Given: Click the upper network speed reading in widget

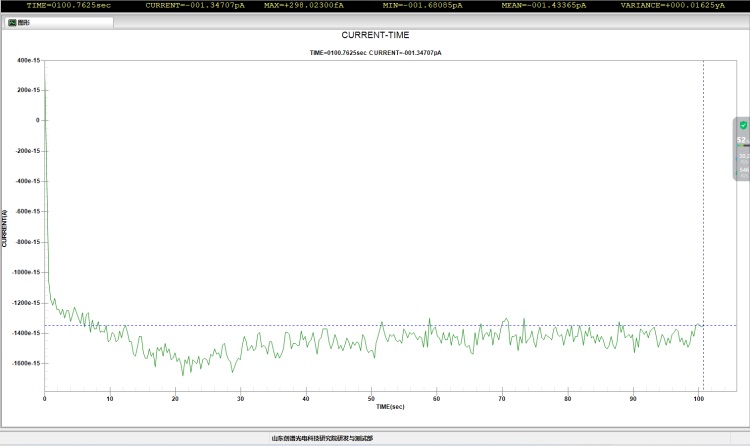Looking at the screenshot, I should coord(743,157).
